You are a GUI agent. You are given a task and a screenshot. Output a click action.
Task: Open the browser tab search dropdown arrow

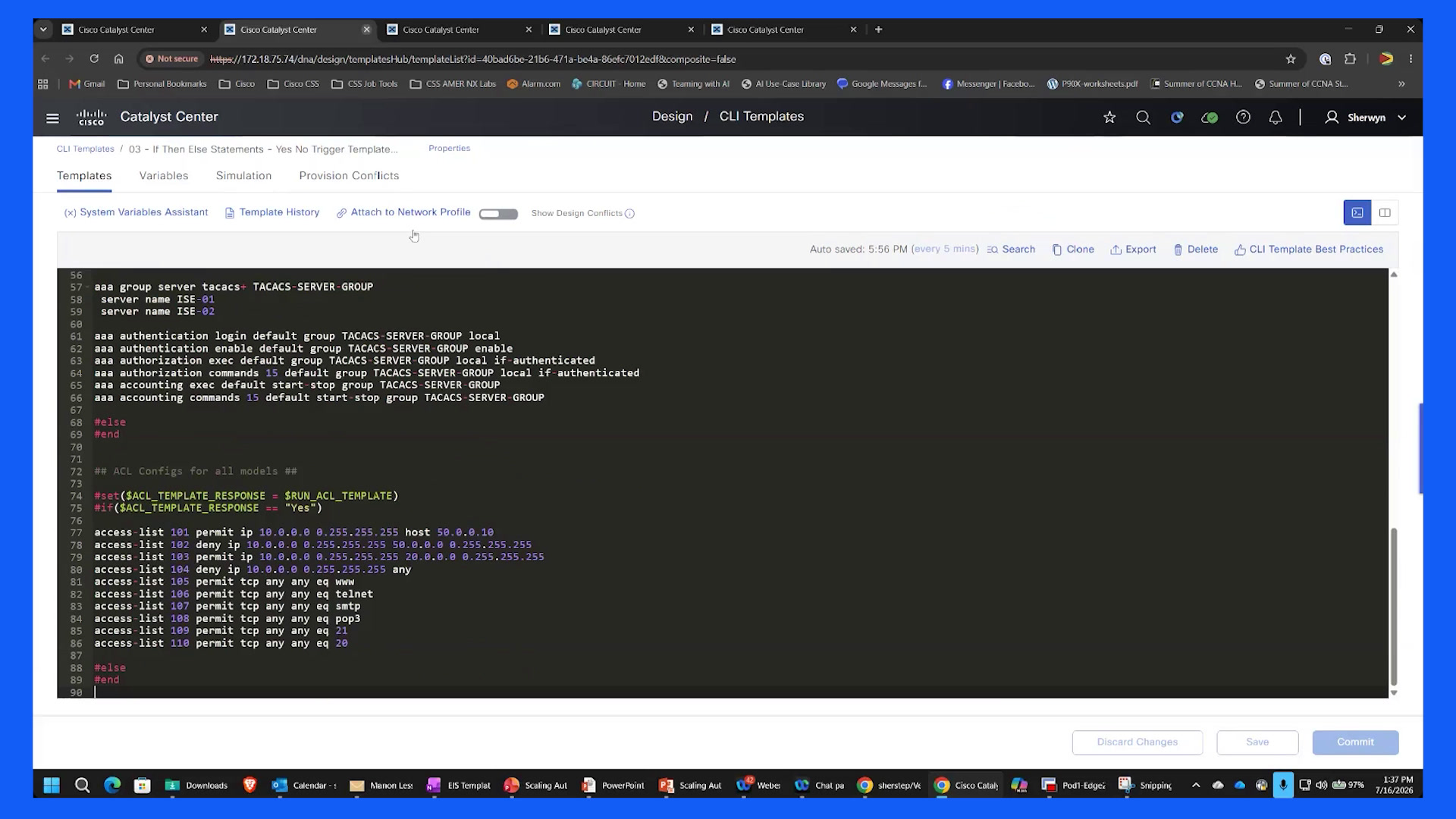pos(43,30)
